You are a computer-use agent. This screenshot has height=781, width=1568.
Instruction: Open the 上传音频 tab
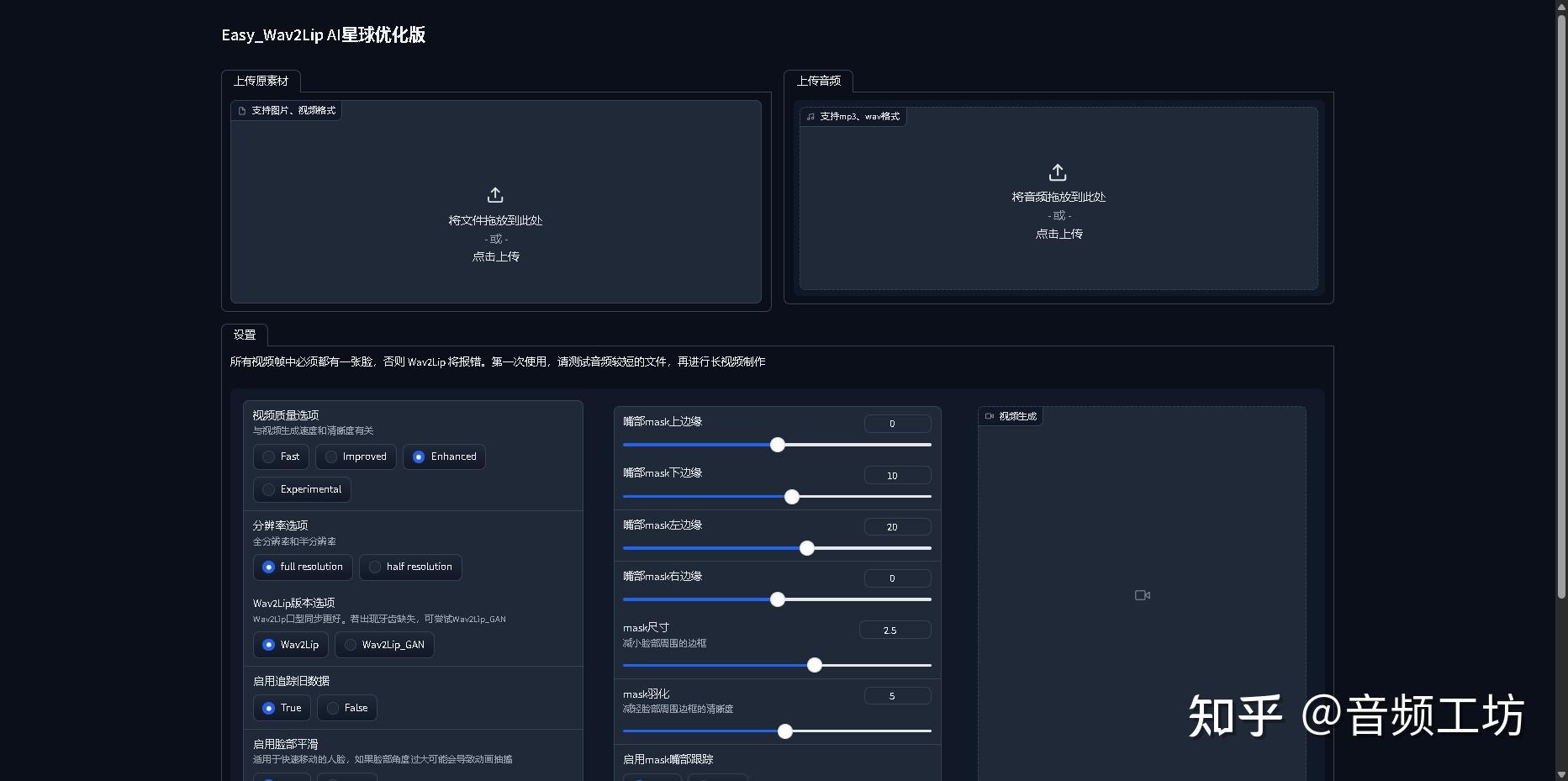pos(819,82)
